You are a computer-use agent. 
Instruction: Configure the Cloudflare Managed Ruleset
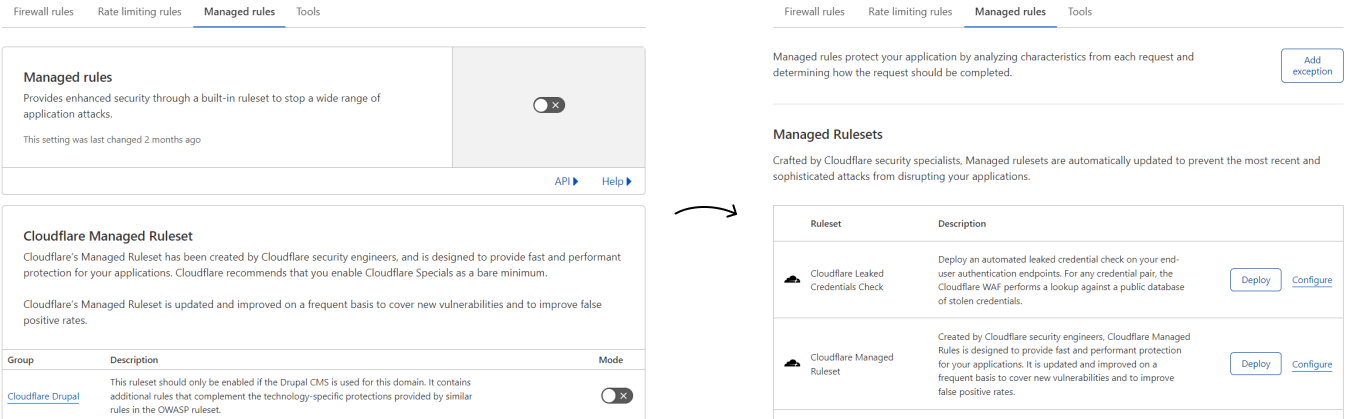(1311, 364)
